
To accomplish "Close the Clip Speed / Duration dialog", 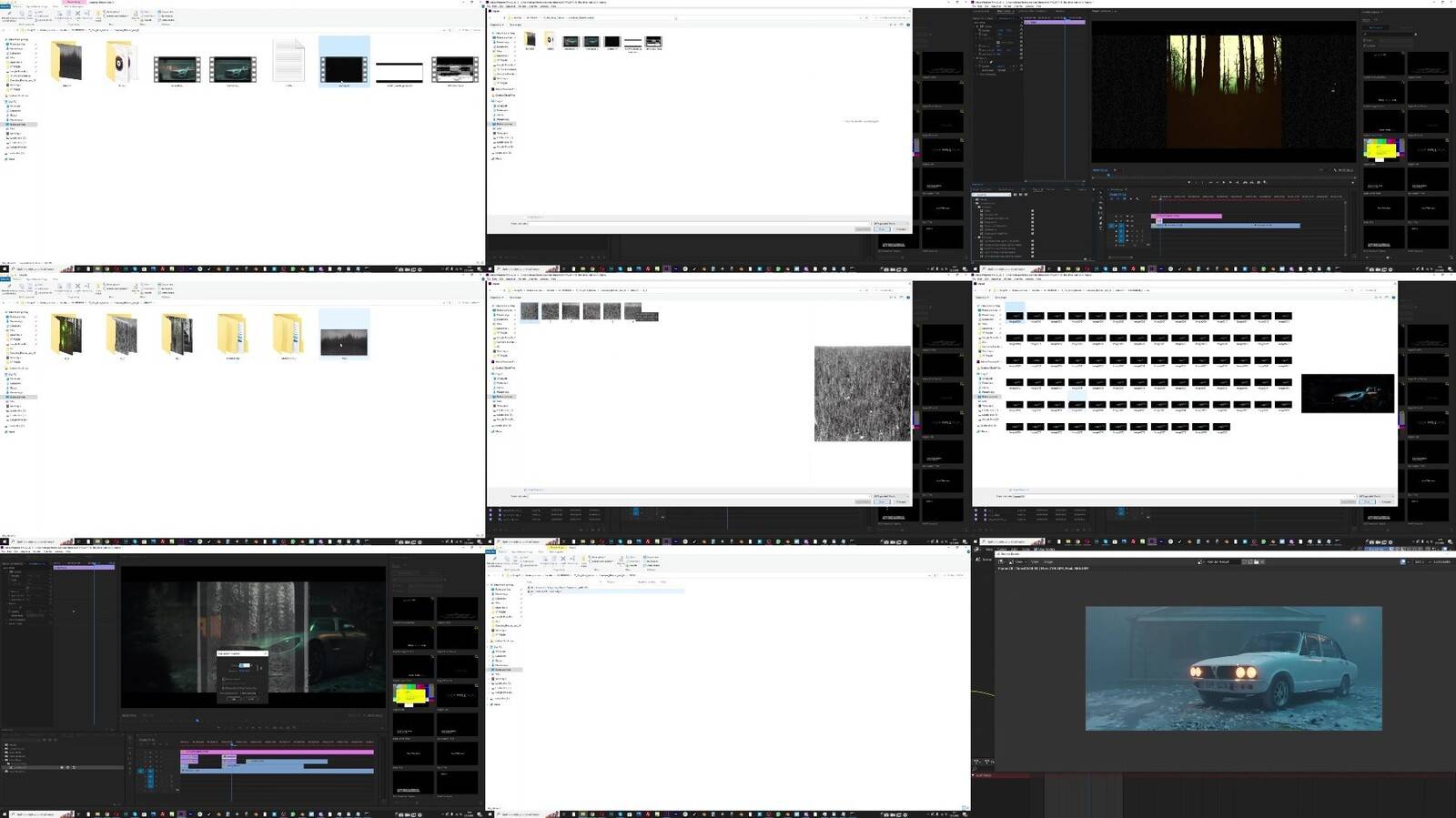I will 265,653.
